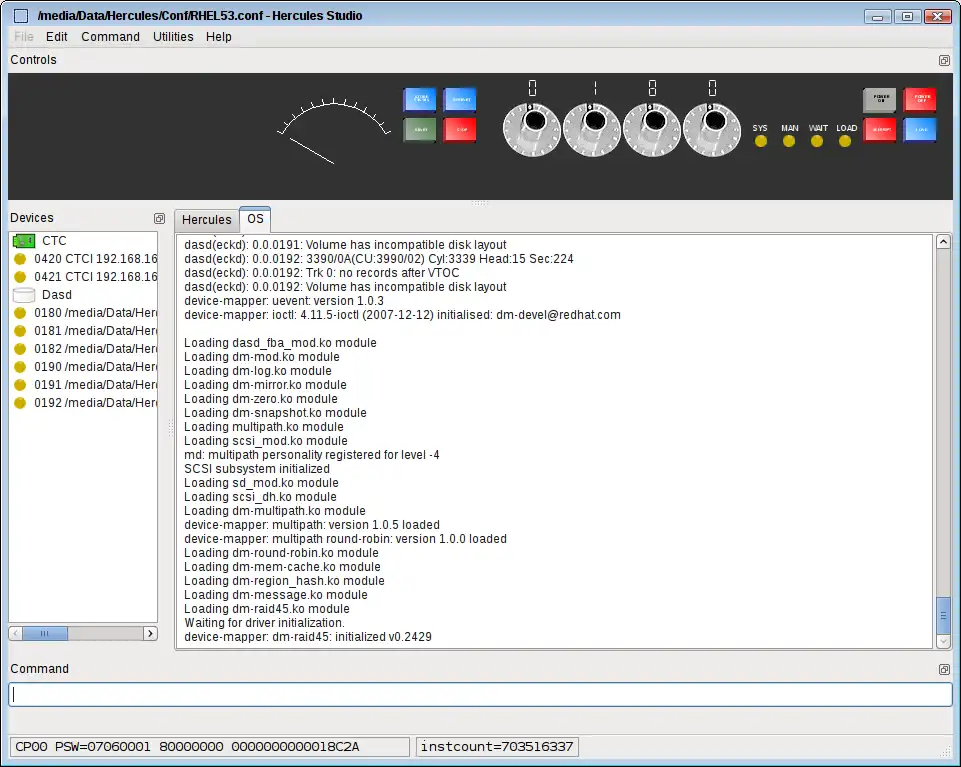Click the red Interrupt button
961x767 pixels.
[879, 129]
